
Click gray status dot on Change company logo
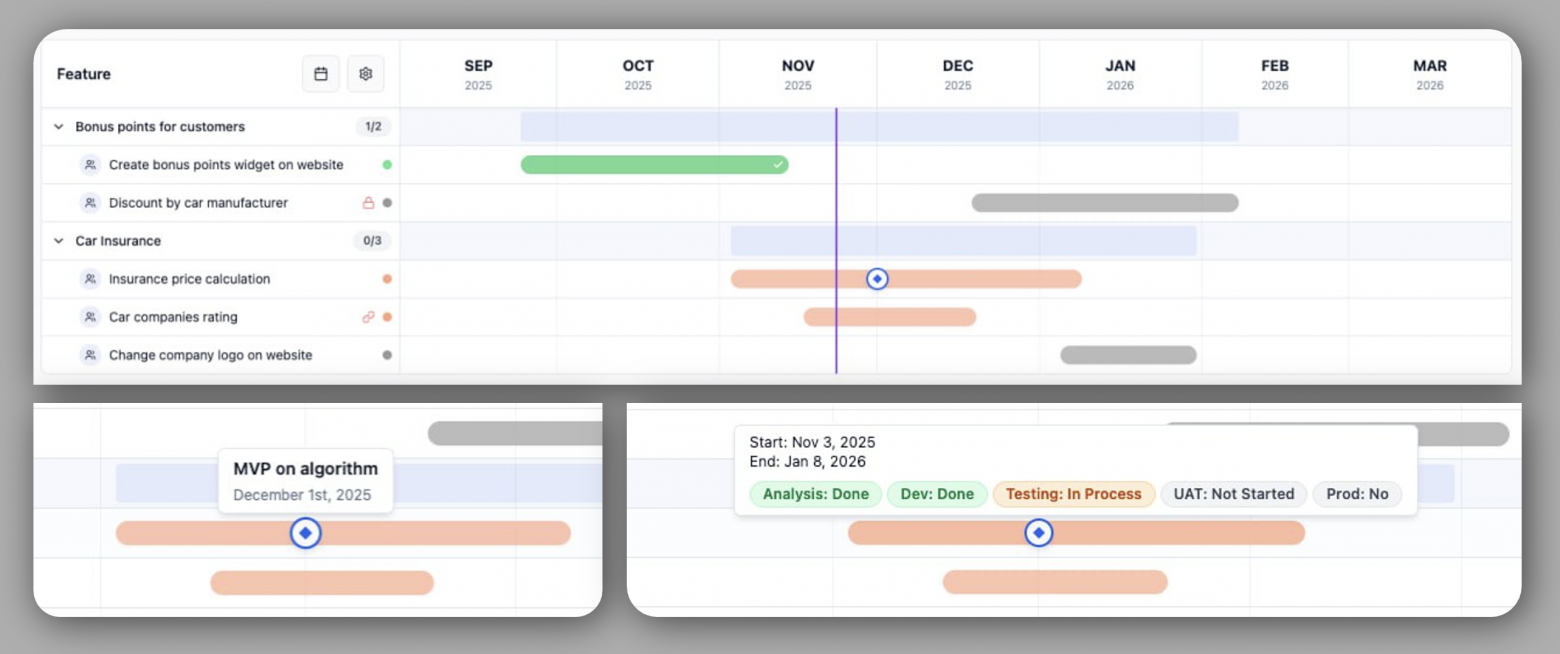tap(387, 355)
